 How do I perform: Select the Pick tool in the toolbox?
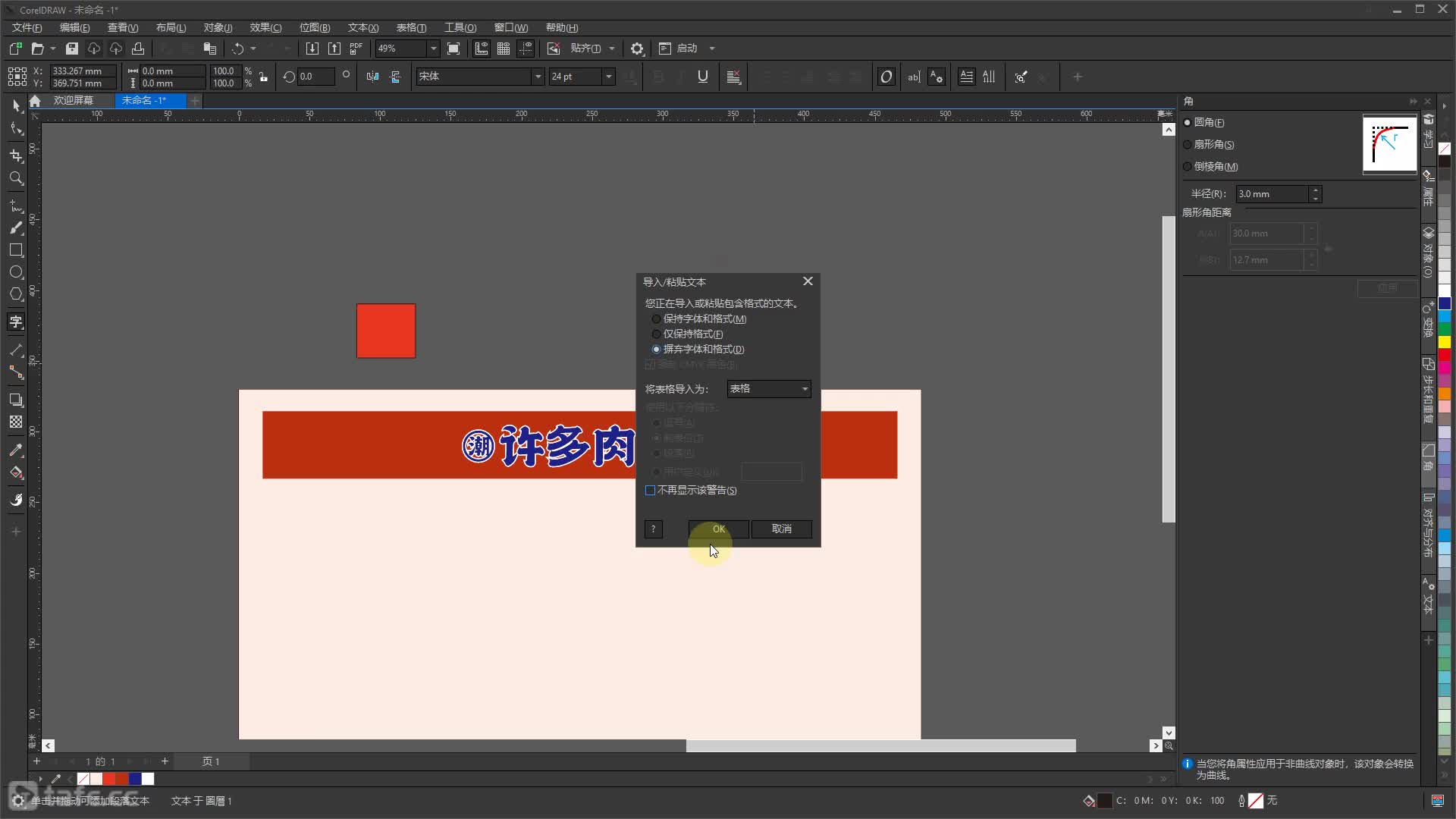pos(16,105)
